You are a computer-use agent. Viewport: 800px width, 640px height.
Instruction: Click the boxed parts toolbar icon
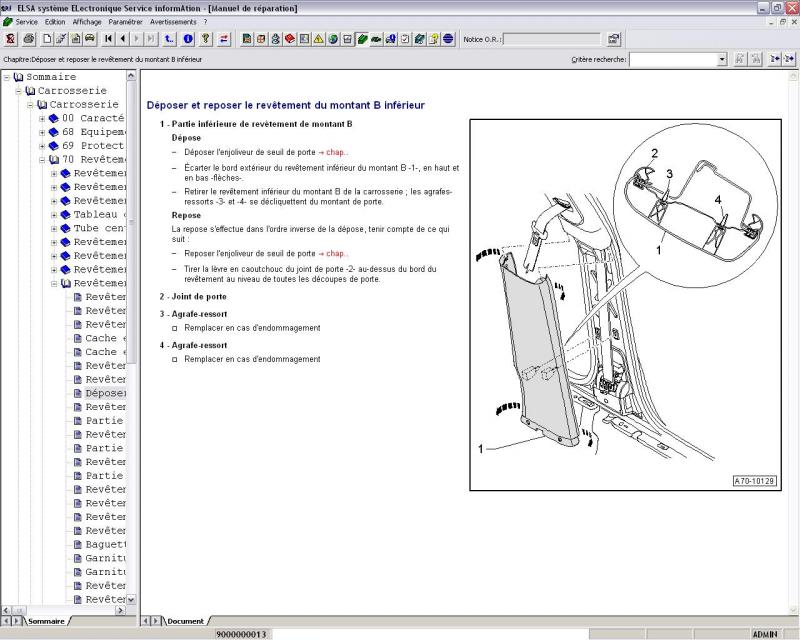tap(261, 39)
